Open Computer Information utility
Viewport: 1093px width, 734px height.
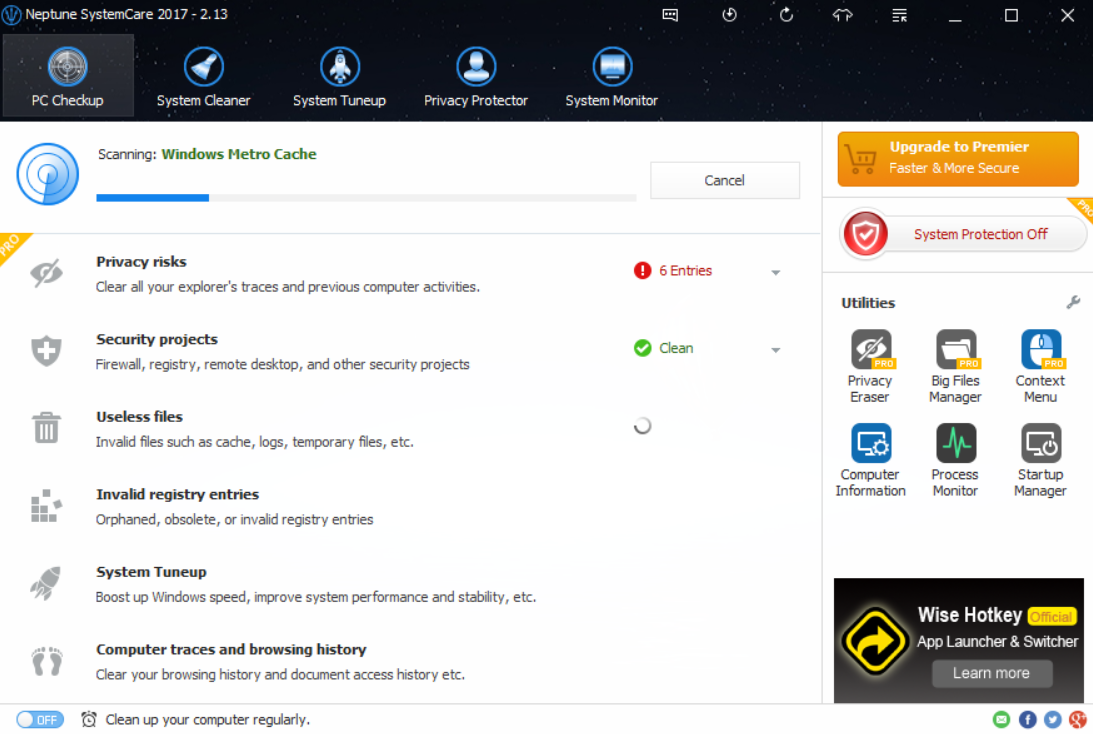tap(870, 460)
